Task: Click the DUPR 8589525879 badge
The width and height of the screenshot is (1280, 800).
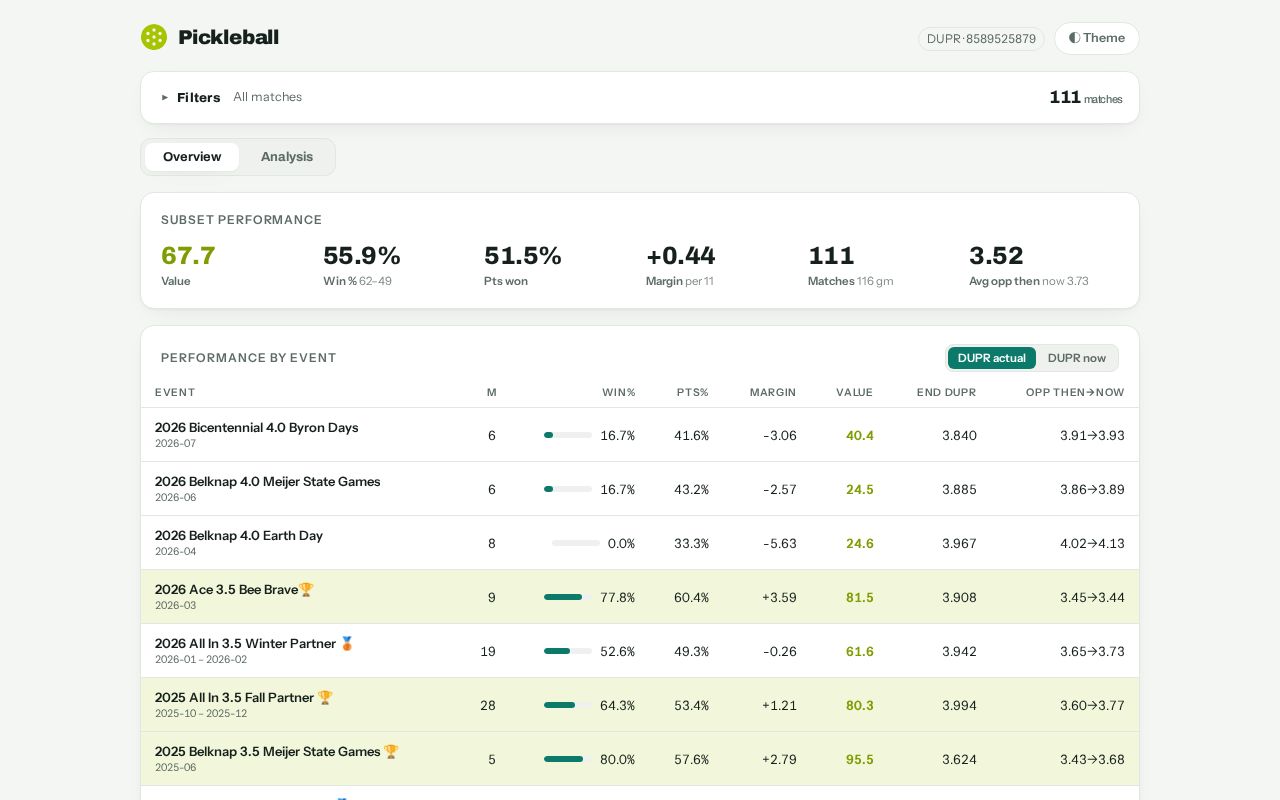Action: click(981, 39)
